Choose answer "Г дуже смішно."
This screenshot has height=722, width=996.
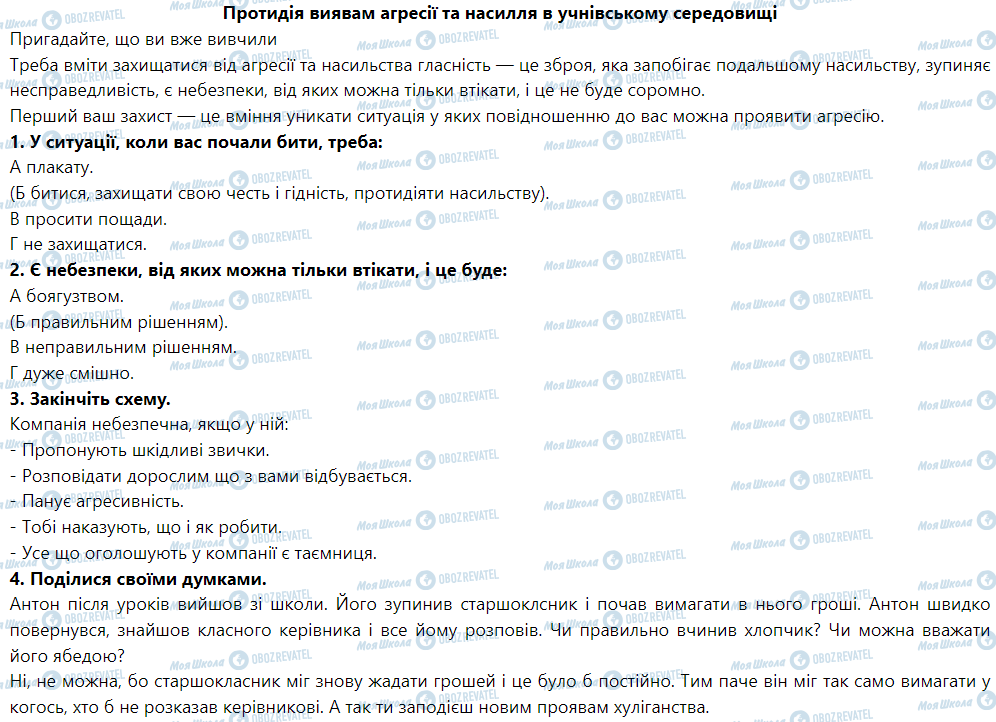click(71, 373)
